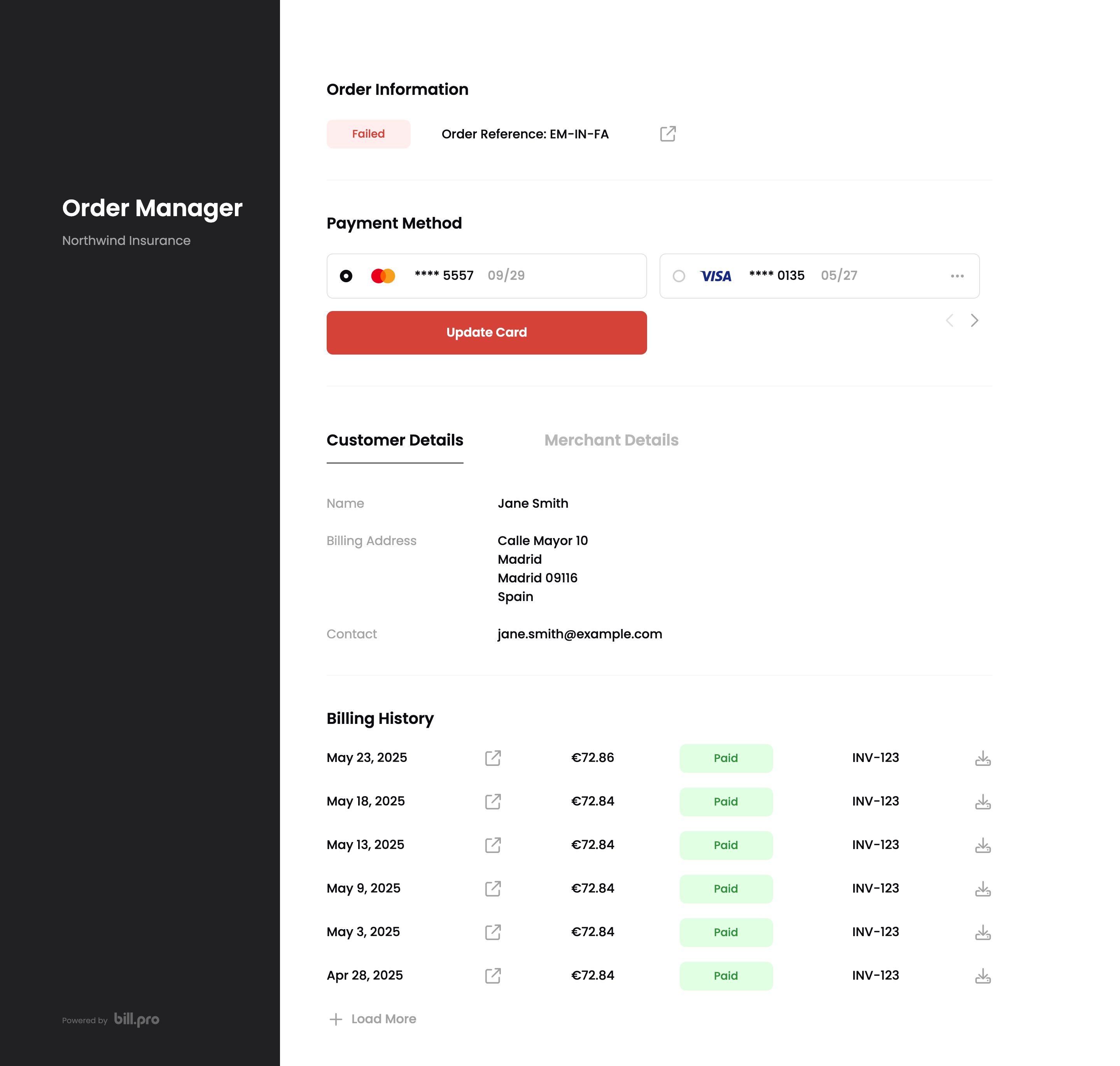Open more options on Visa card 0135
Screen dimensions: 1120x1066
[957, 276]
